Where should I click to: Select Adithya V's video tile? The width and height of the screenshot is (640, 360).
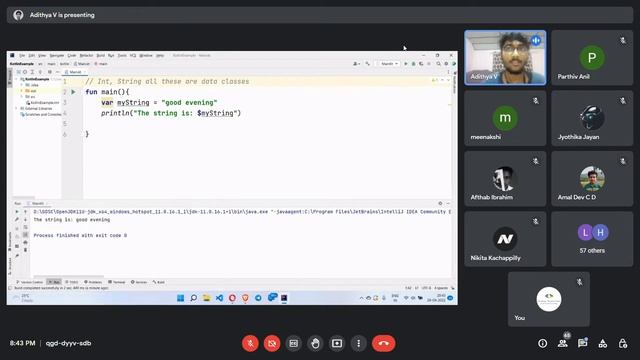tap(505, 58)
